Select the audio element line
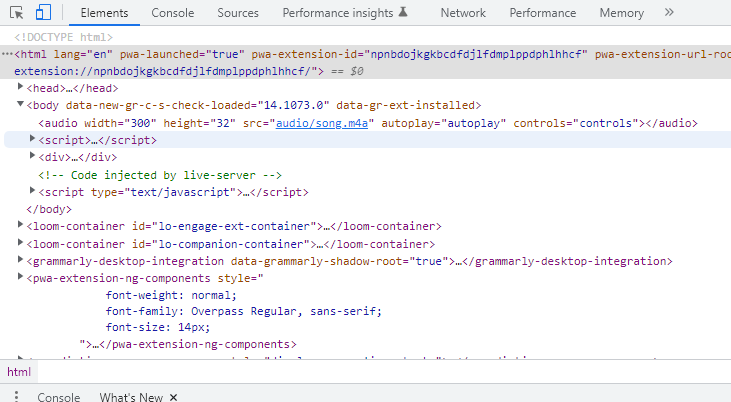Screen dimensions: 731x402 368,123
